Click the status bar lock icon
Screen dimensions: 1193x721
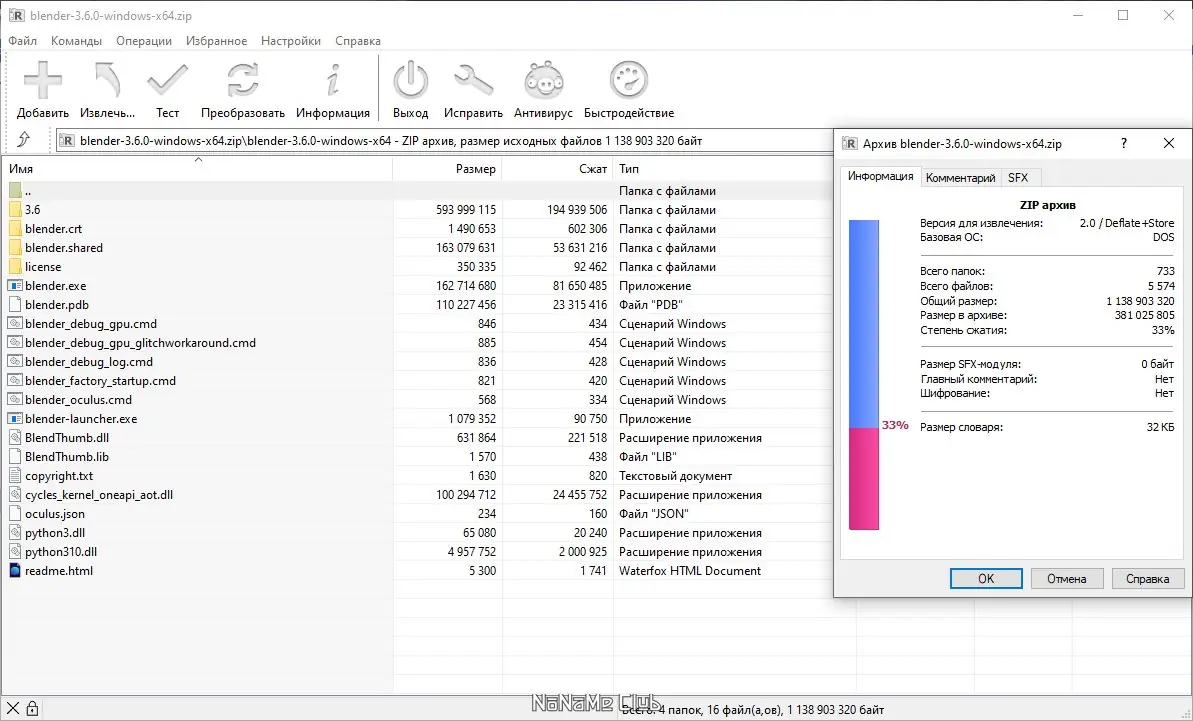(x=32, y=709)
